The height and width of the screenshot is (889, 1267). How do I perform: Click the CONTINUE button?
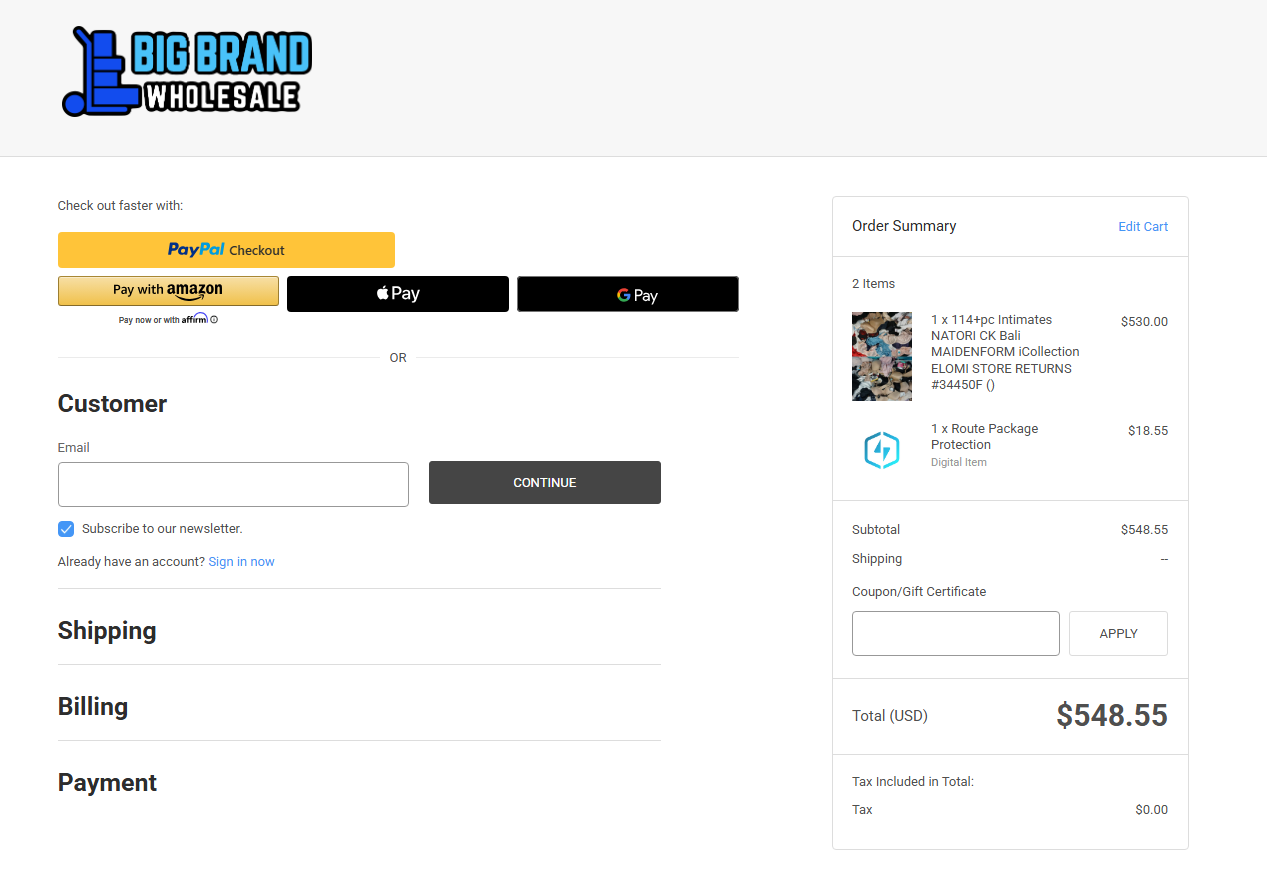pyautogui.click(x=544, y=482)
